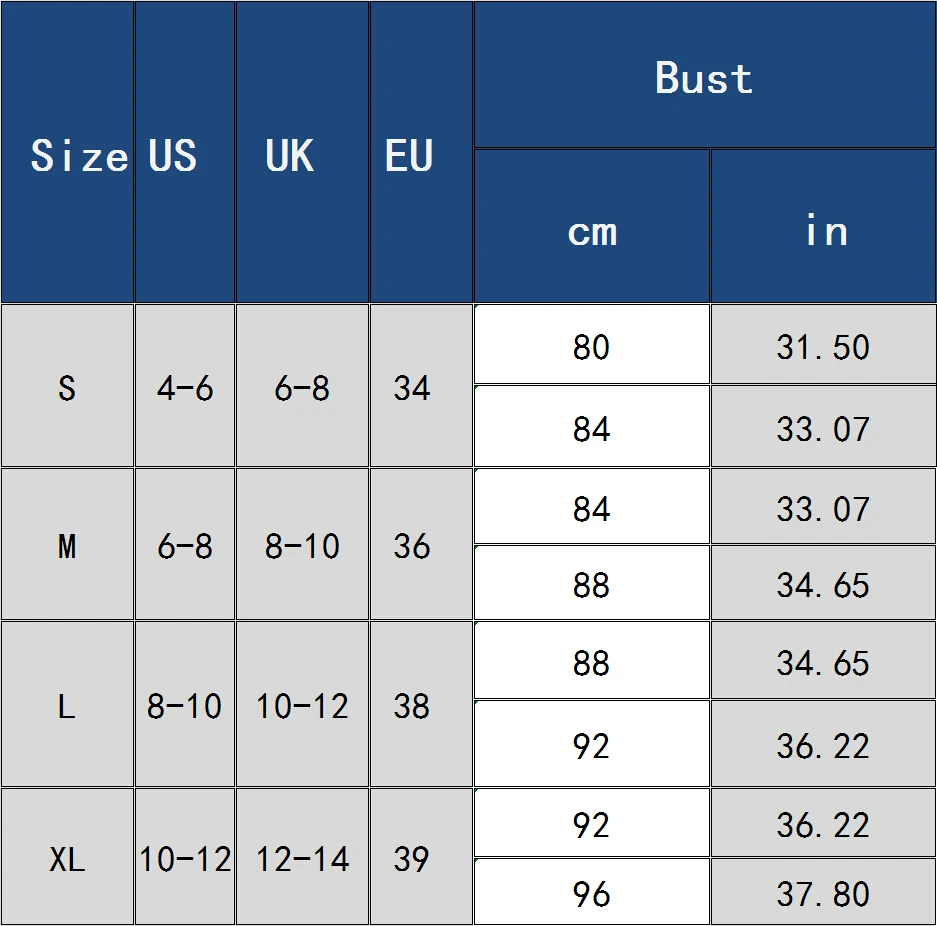
Task: Select the L size row cell
Action: (67, 704)
